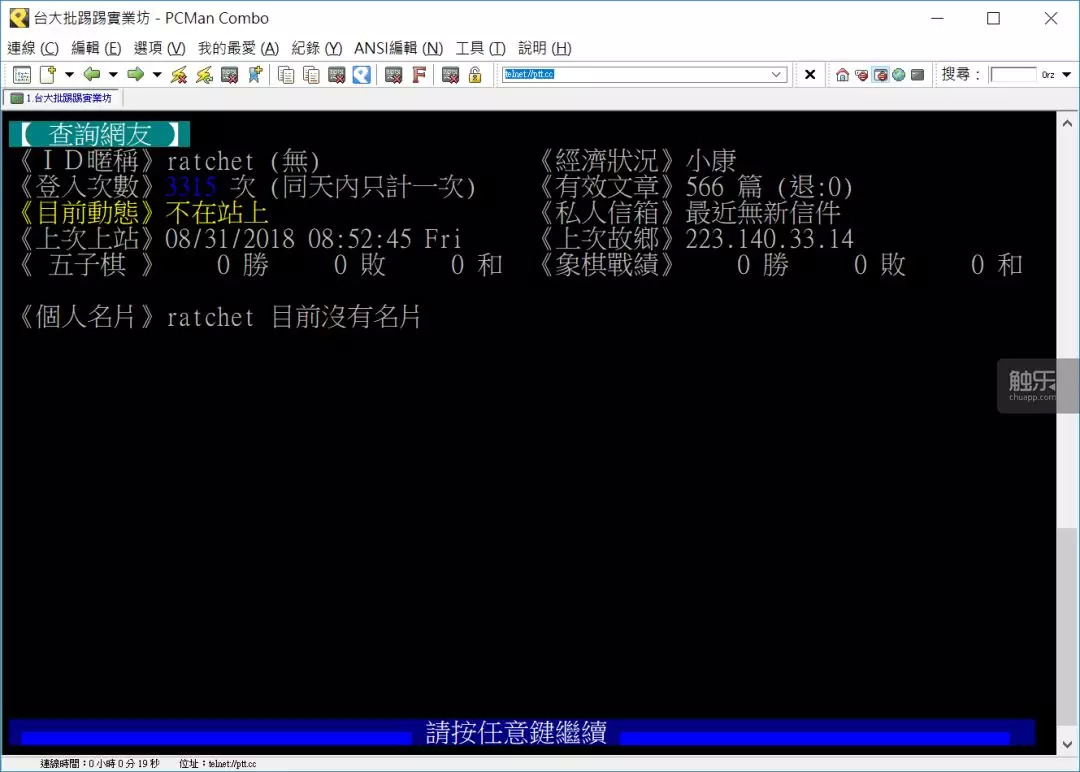This screenshot has height=772, width=1080.
Task: Click the 搜尋 search input box
Action: (x=1013, y=74)
